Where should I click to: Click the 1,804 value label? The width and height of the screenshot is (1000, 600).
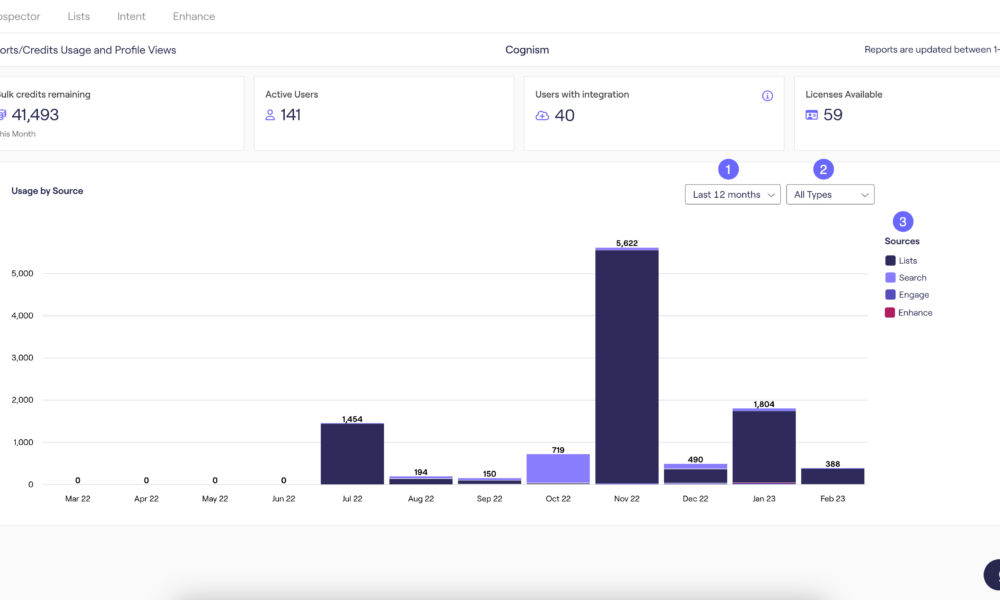pyautogui.click(x=764, y=404)
